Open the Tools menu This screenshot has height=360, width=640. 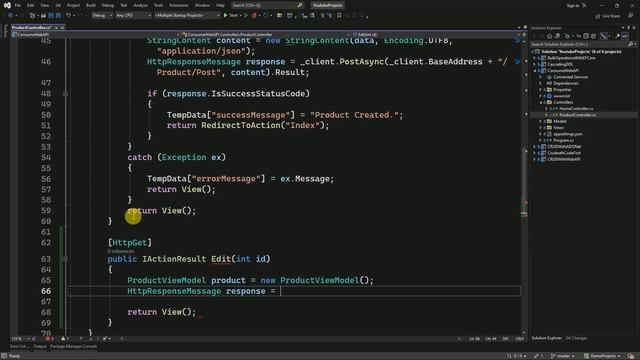[x=158, y=5]
